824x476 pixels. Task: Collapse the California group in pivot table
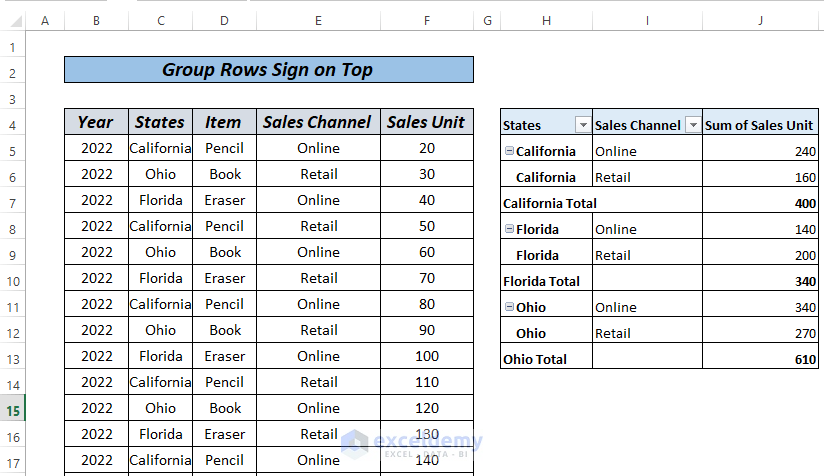pyautogui.click(x=510, y=151)
